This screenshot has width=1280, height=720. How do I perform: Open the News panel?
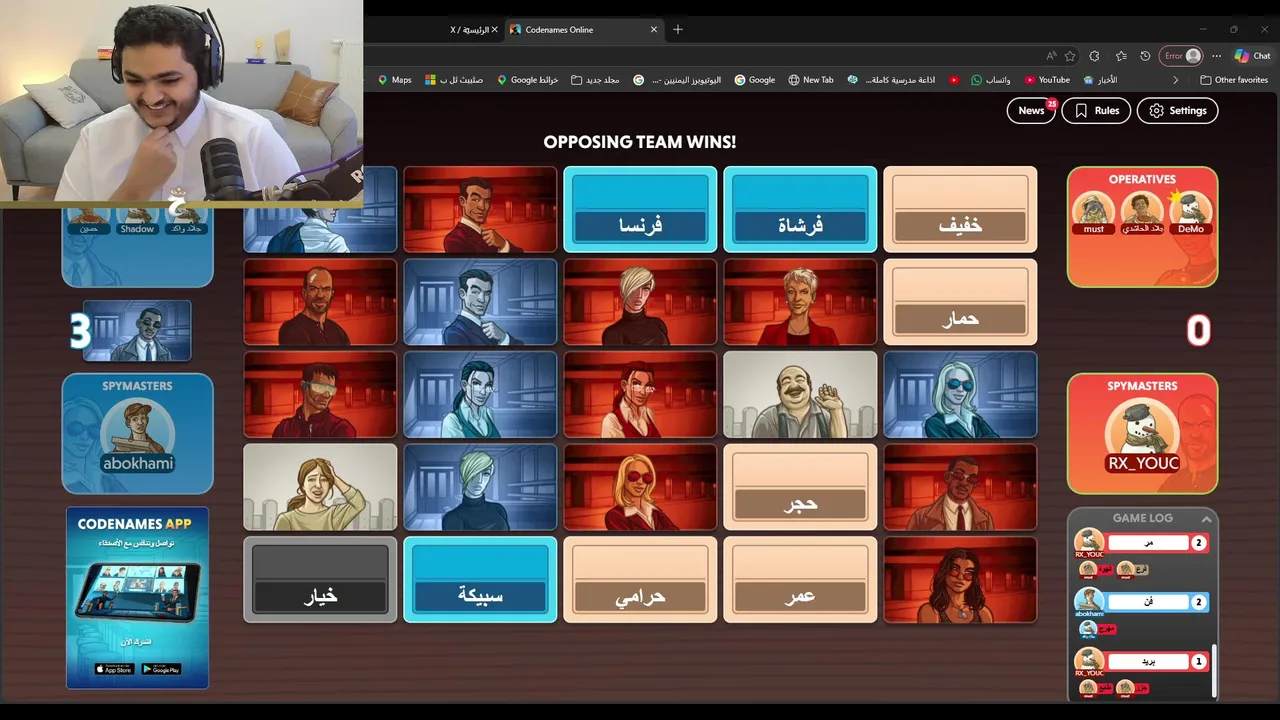1031,111
